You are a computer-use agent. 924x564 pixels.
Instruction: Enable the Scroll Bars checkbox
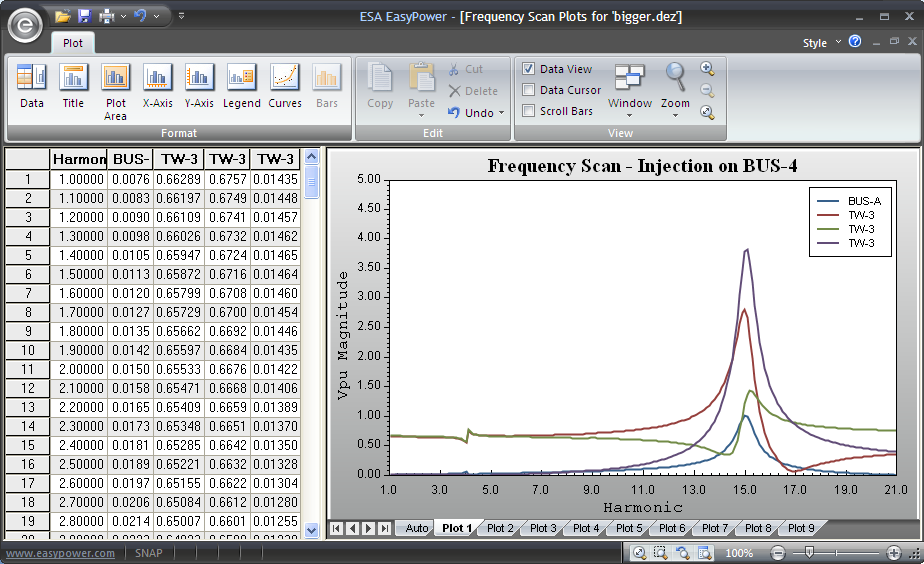click(529, 111)
